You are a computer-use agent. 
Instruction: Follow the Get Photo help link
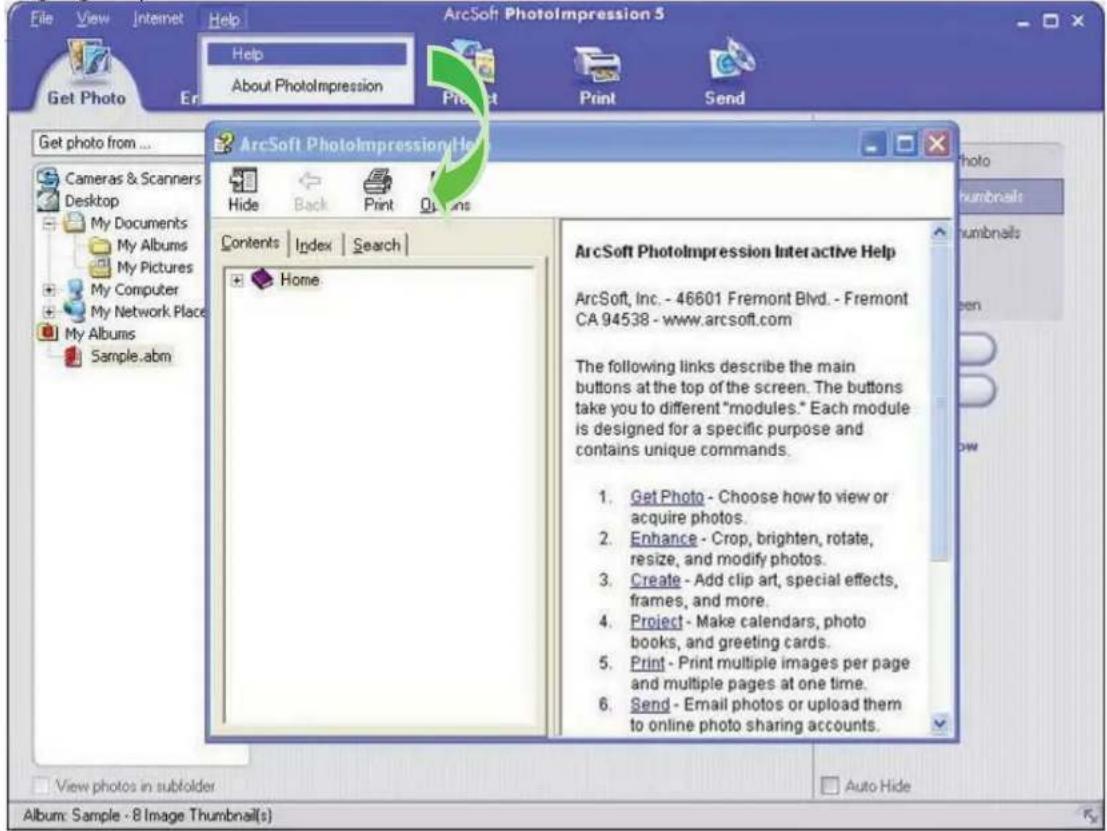tap(667, 497)
